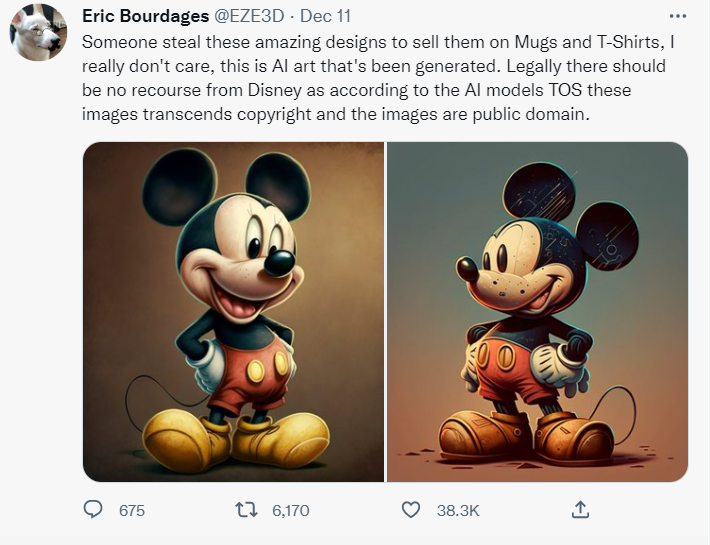Open the left Mickey Mouse image

click(x=233, y=312)
